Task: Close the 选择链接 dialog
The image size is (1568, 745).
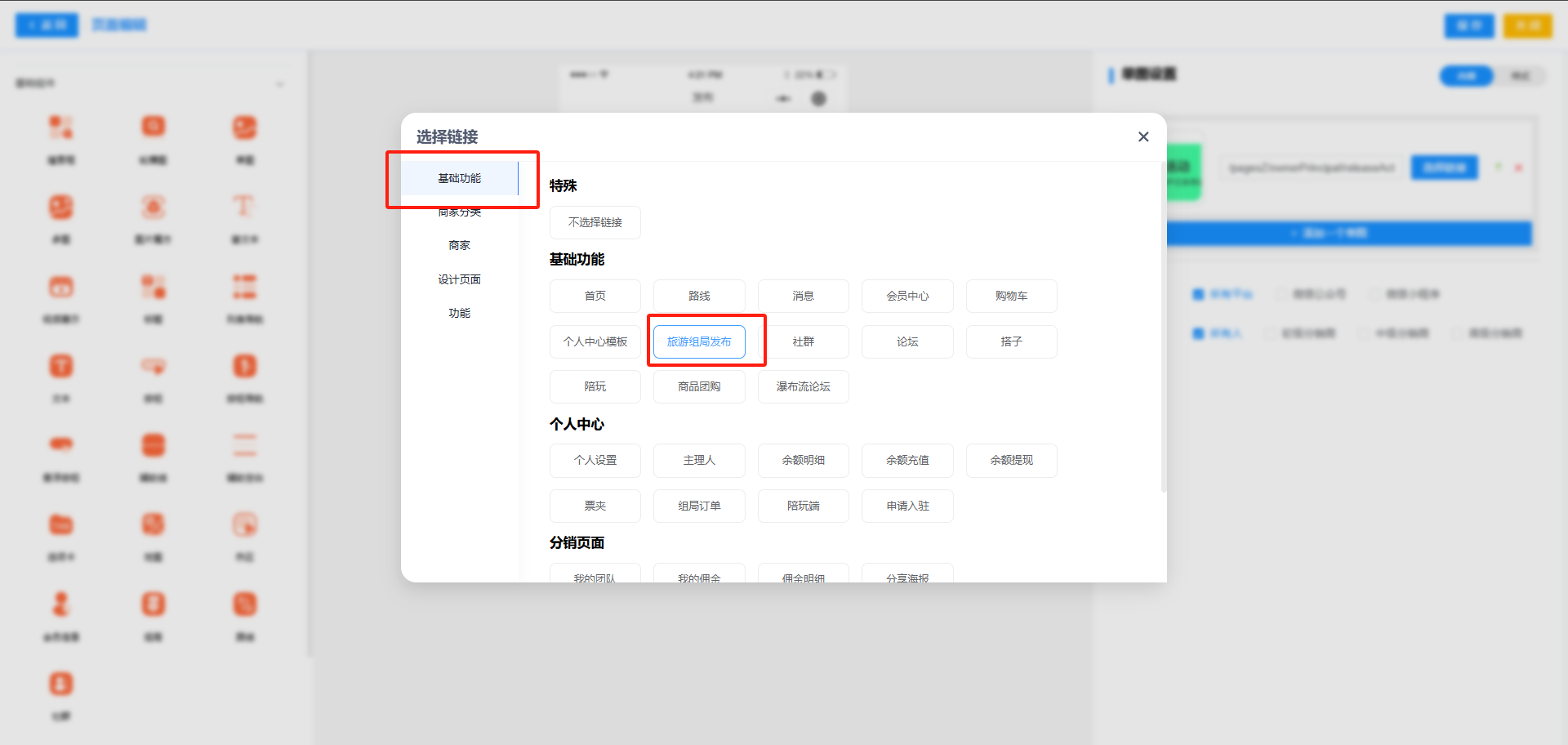Action: [x=1143, y=137]
